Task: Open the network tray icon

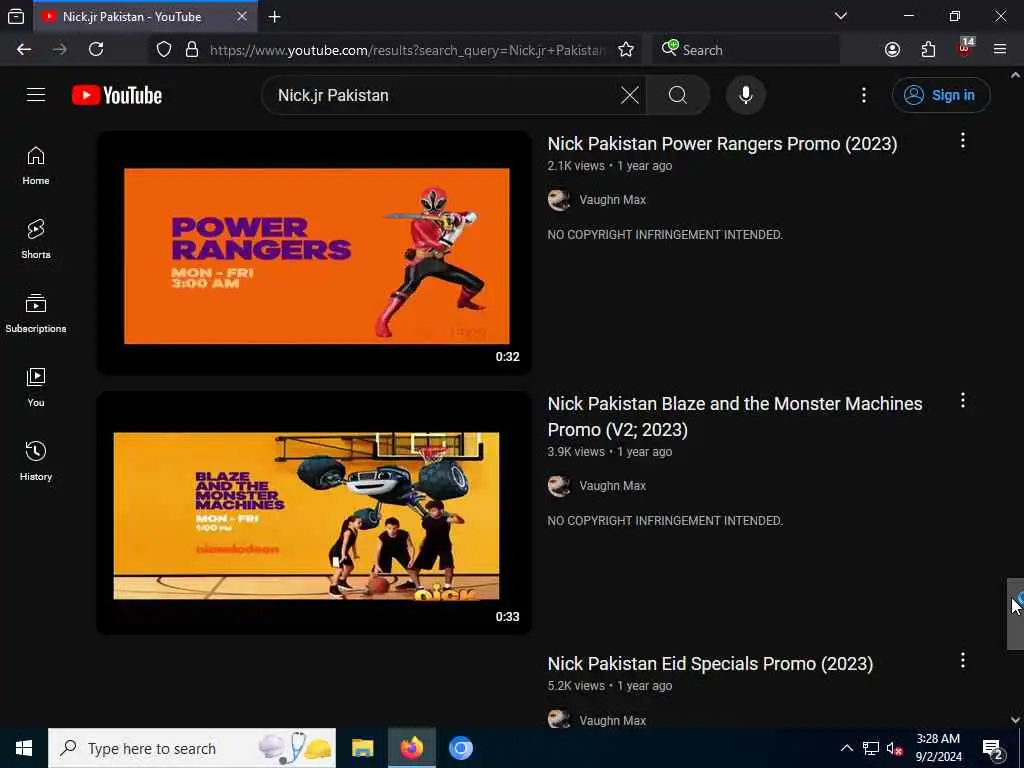Action: click(x=871, y=748)
